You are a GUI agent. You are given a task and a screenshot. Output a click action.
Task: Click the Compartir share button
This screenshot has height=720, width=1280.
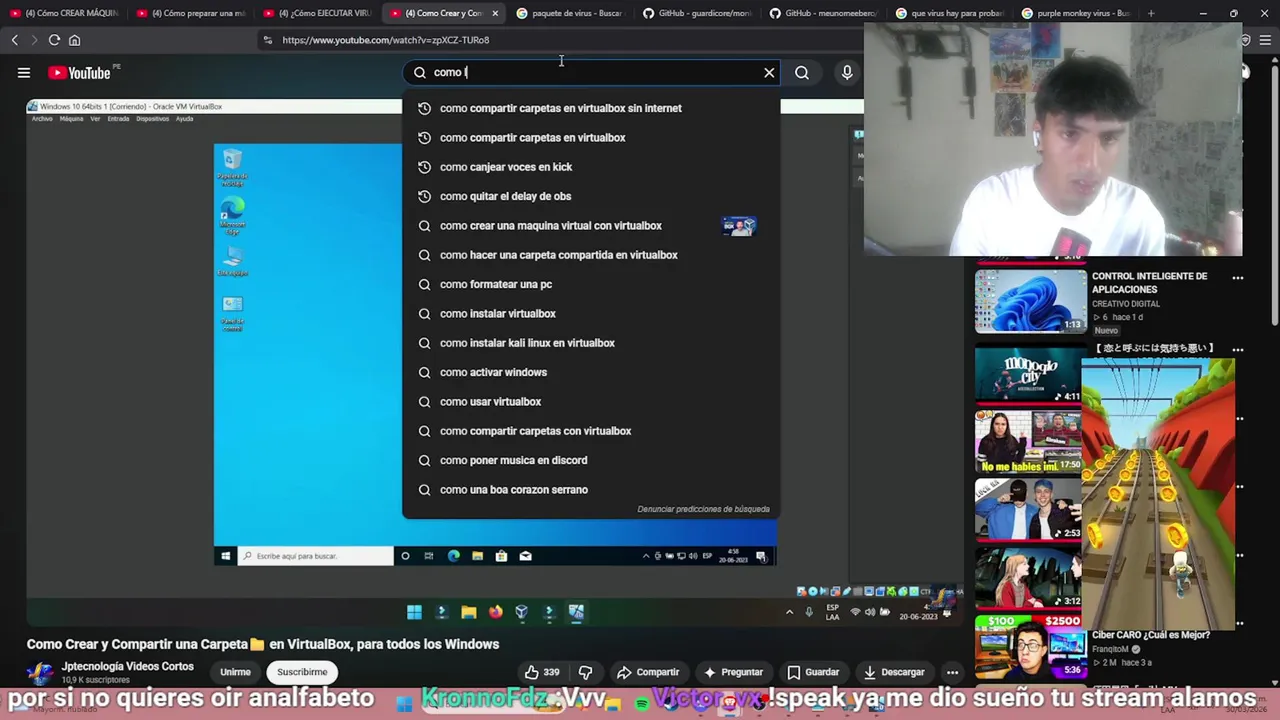coord(648,672)
